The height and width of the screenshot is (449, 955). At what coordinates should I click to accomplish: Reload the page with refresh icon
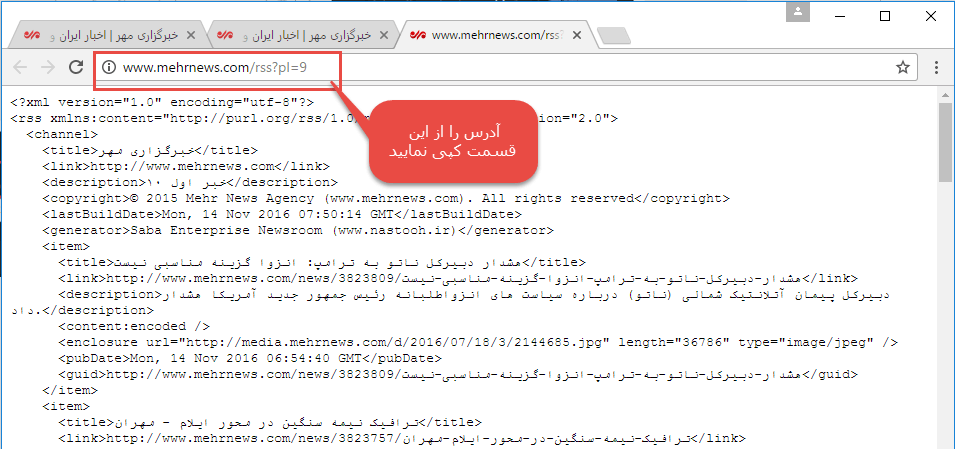pyautogui.click(x=76, y=68)
